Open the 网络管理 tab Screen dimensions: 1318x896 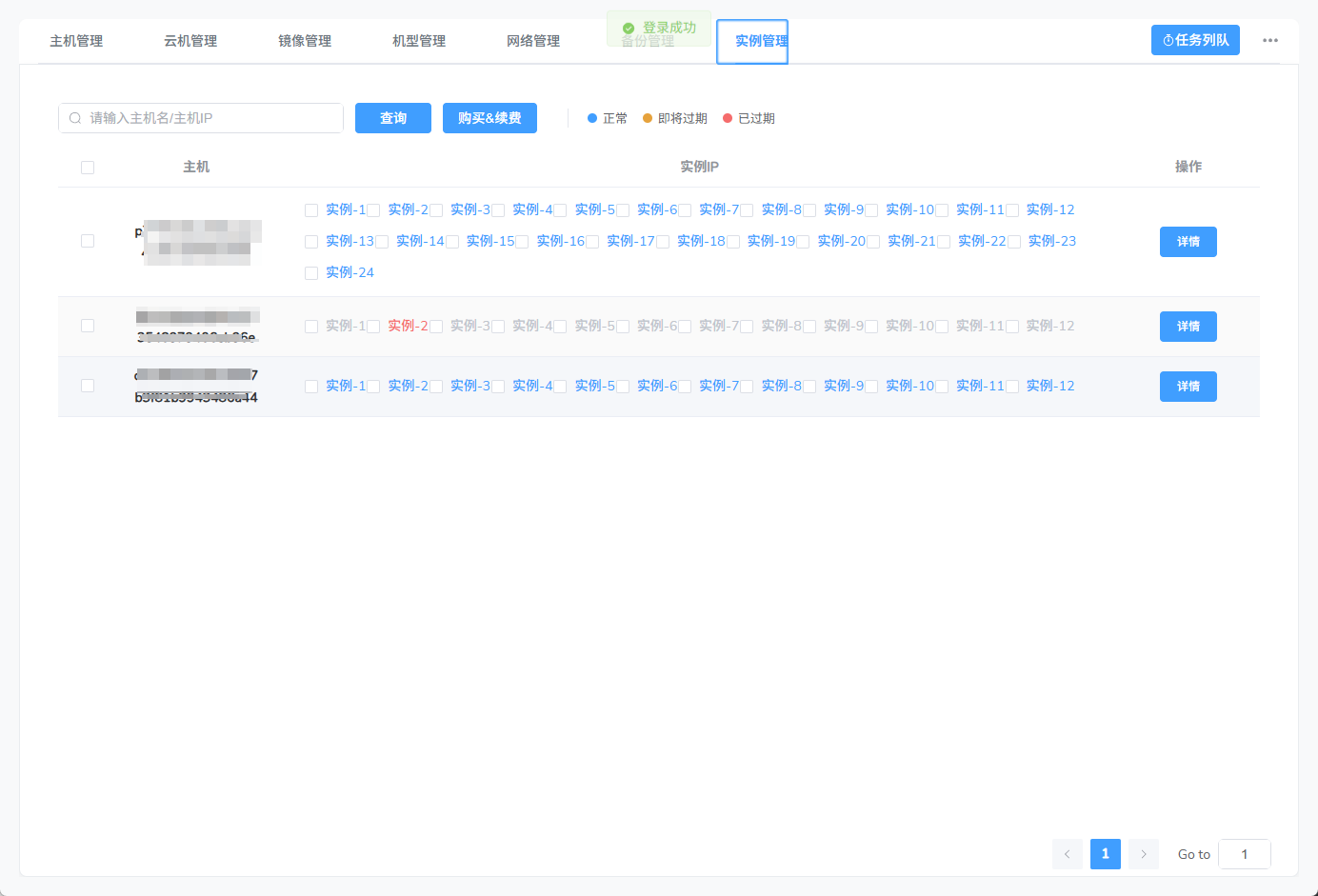533,41
